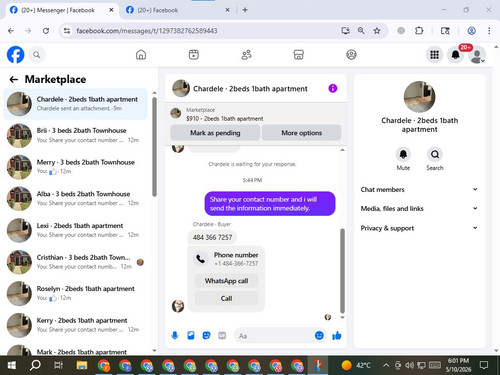Open Chardele conversation in the list
Viewport: 500px width, 375px height.
coord(75,104)
